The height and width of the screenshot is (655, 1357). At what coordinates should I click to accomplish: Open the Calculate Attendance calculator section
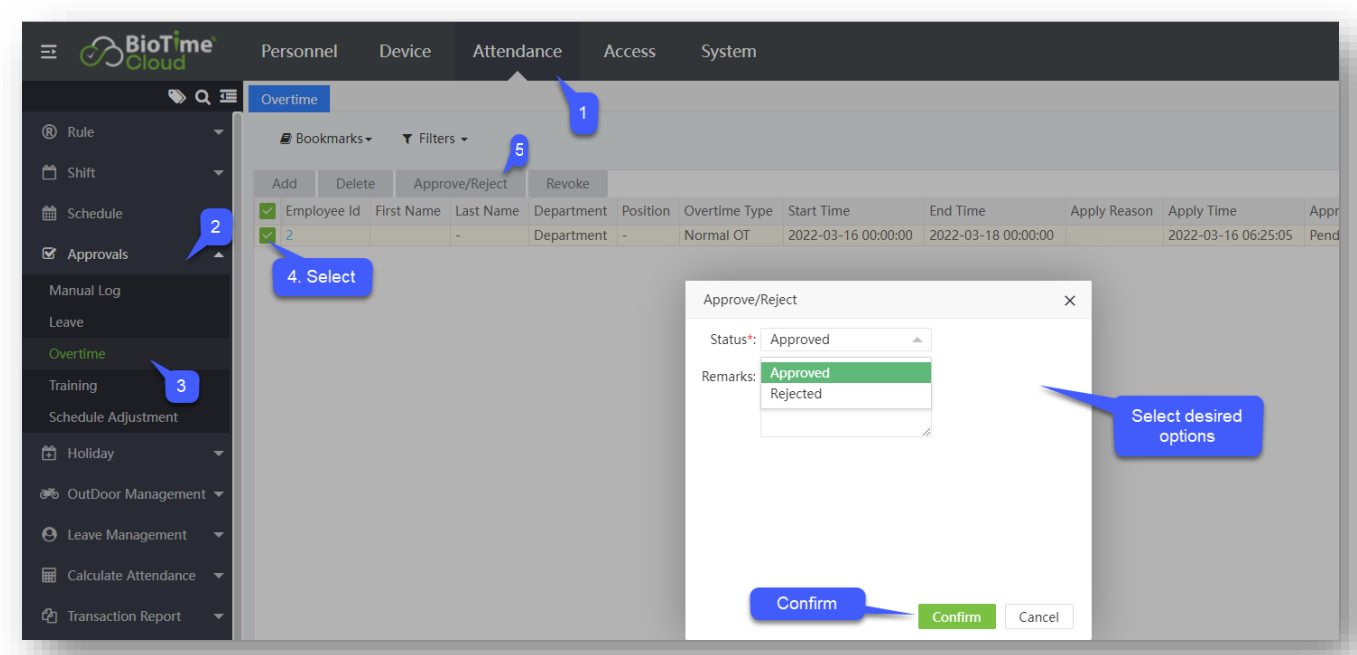point(130,576)
